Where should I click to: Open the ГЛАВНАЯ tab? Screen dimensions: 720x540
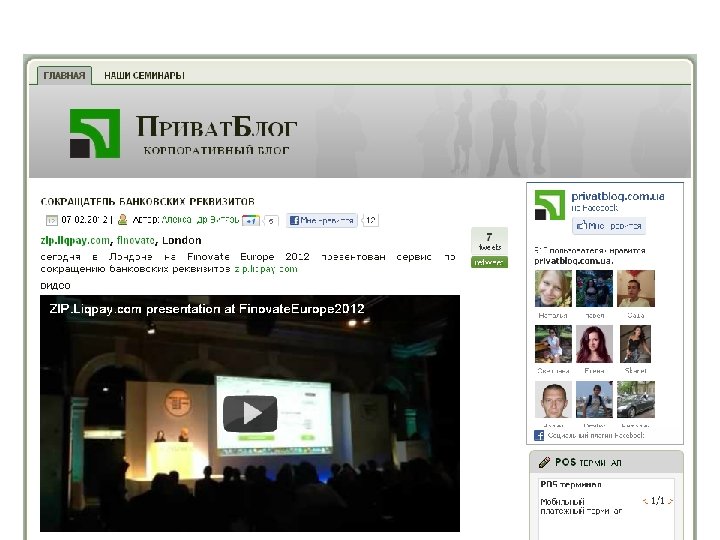[64, 75]
